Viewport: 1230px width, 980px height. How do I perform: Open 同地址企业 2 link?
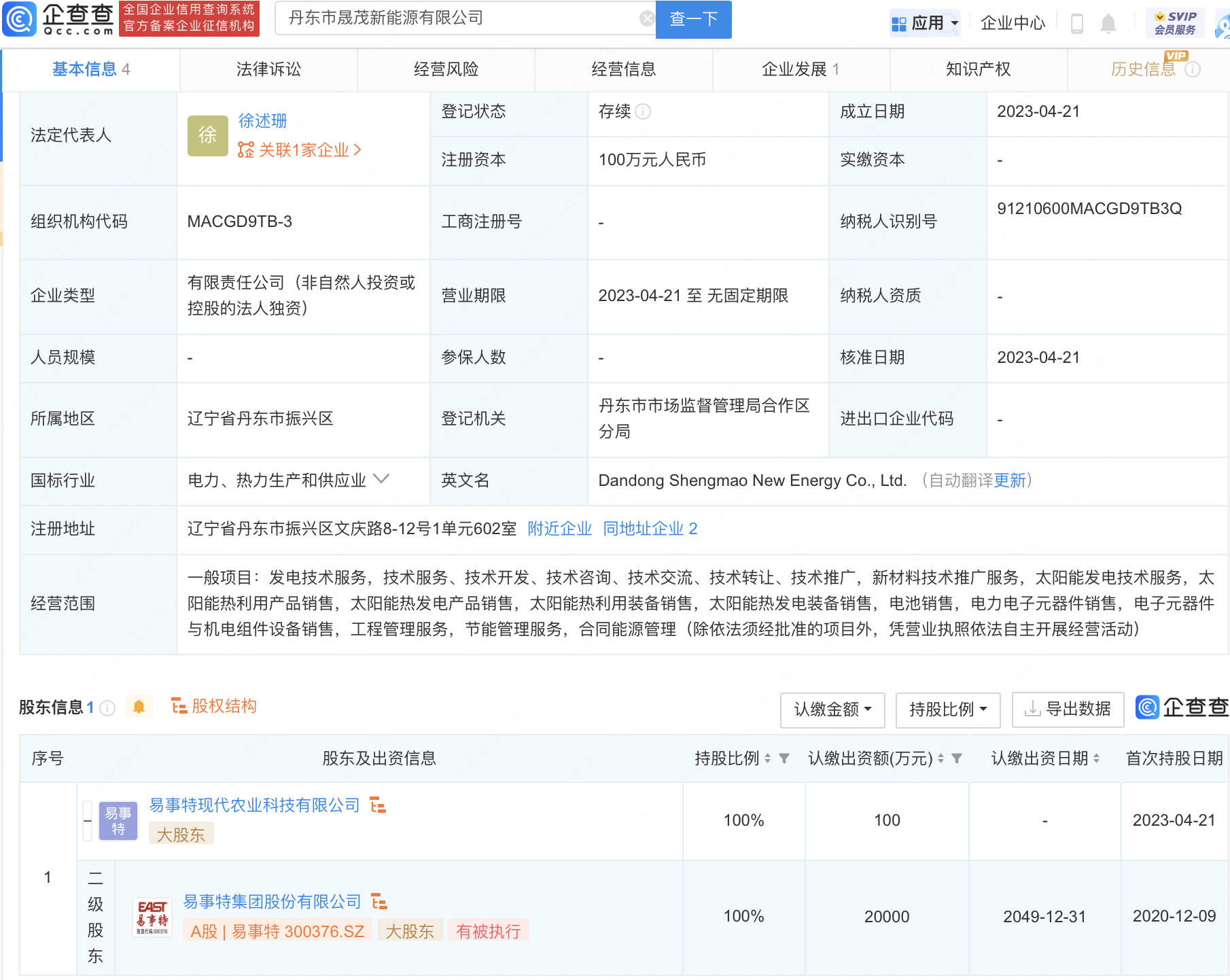[650, 529]
